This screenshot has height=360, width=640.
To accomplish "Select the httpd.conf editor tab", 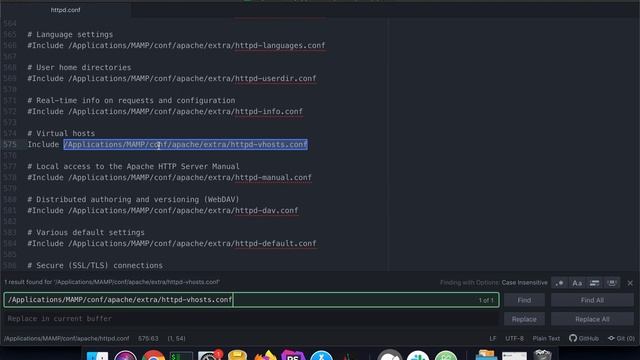I will click(x=65, y=10).
